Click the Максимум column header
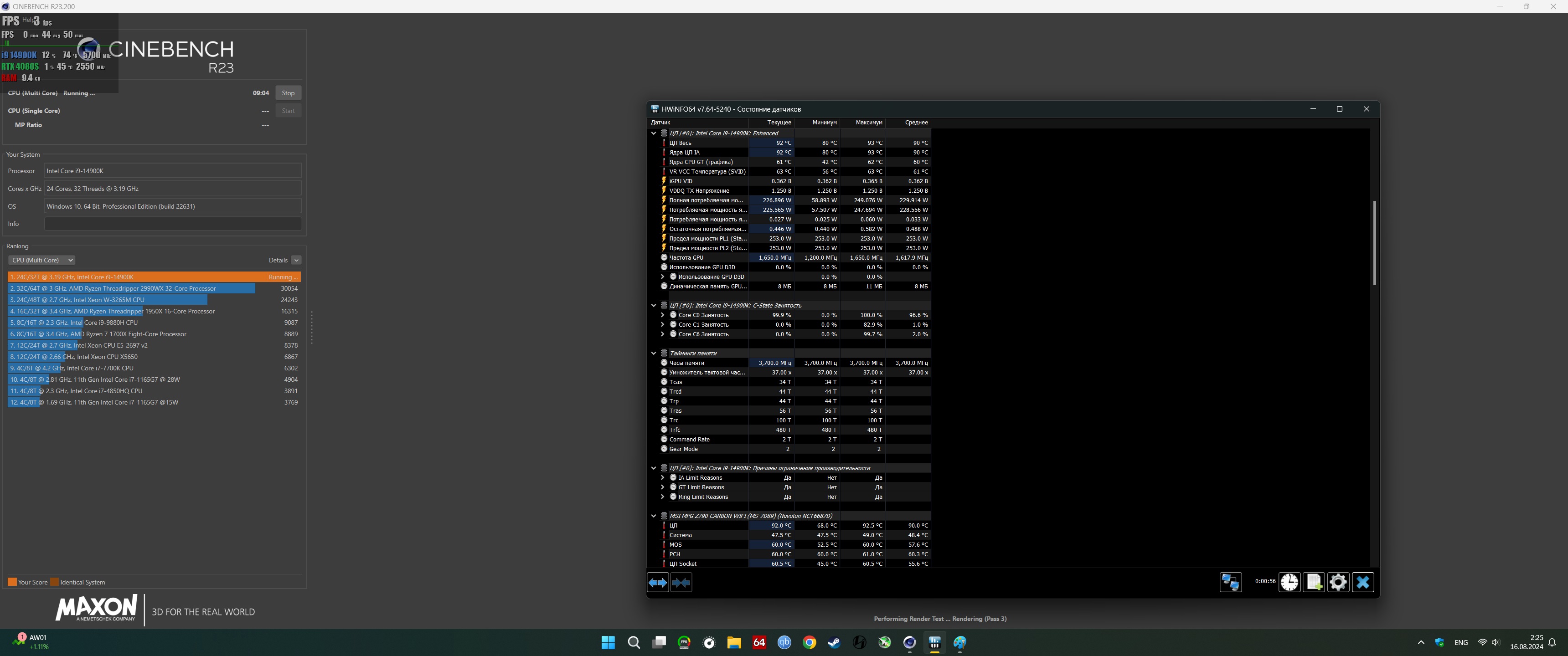Screen dimensions: 1568x656 click(x=869, y=122)
